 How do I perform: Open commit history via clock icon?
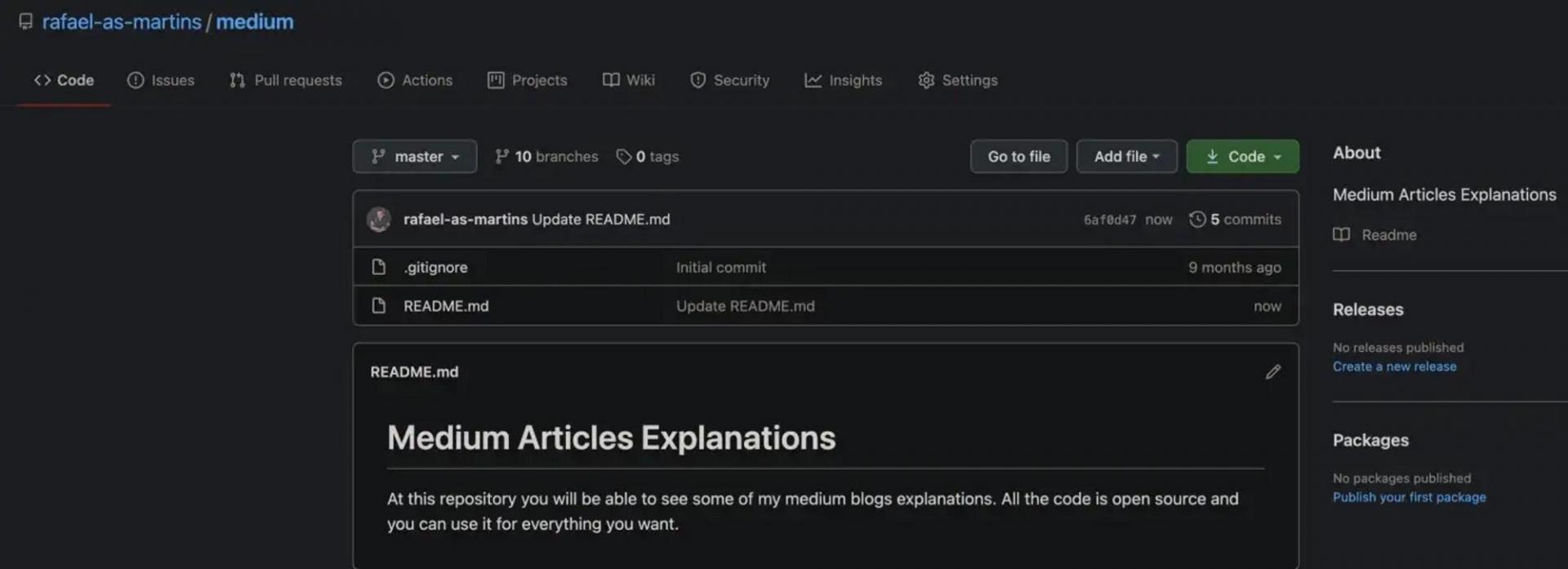click(1197, 219)
